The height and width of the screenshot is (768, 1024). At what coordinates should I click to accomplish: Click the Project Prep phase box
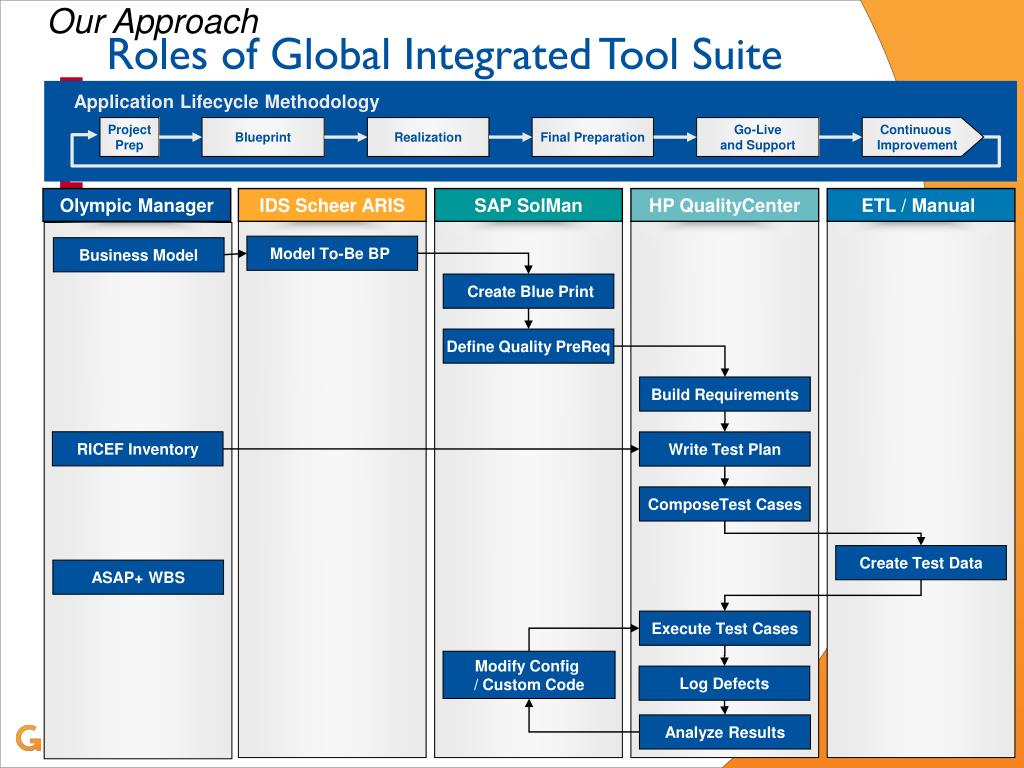coord(129,137)
